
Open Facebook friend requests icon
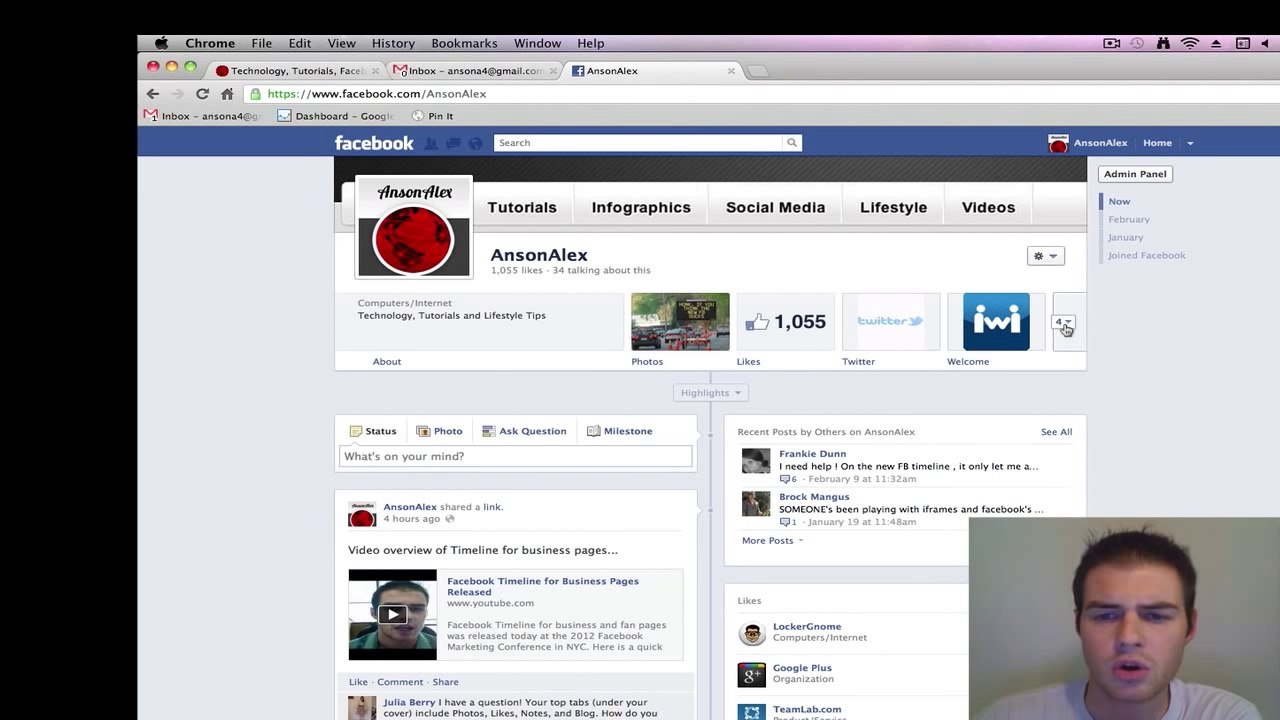[x=431, y=143]
